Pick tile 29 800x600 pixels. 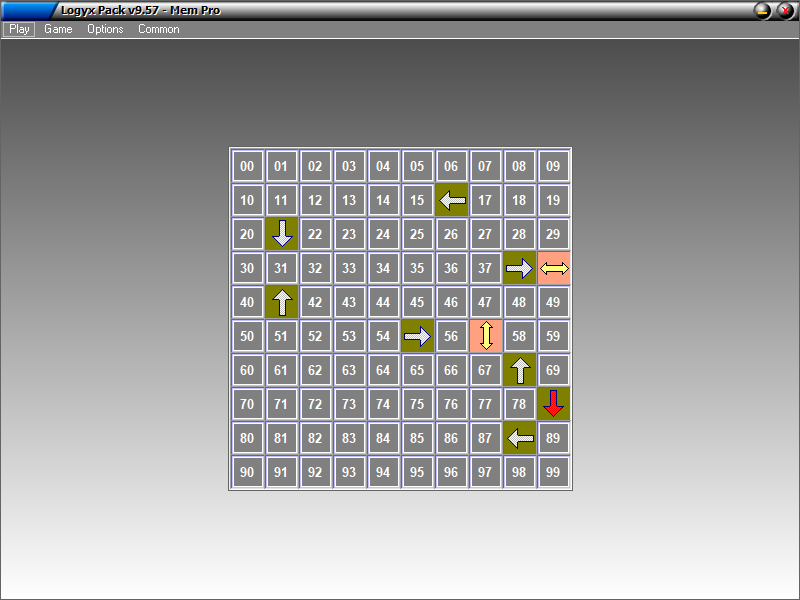[x=554, y=234]
